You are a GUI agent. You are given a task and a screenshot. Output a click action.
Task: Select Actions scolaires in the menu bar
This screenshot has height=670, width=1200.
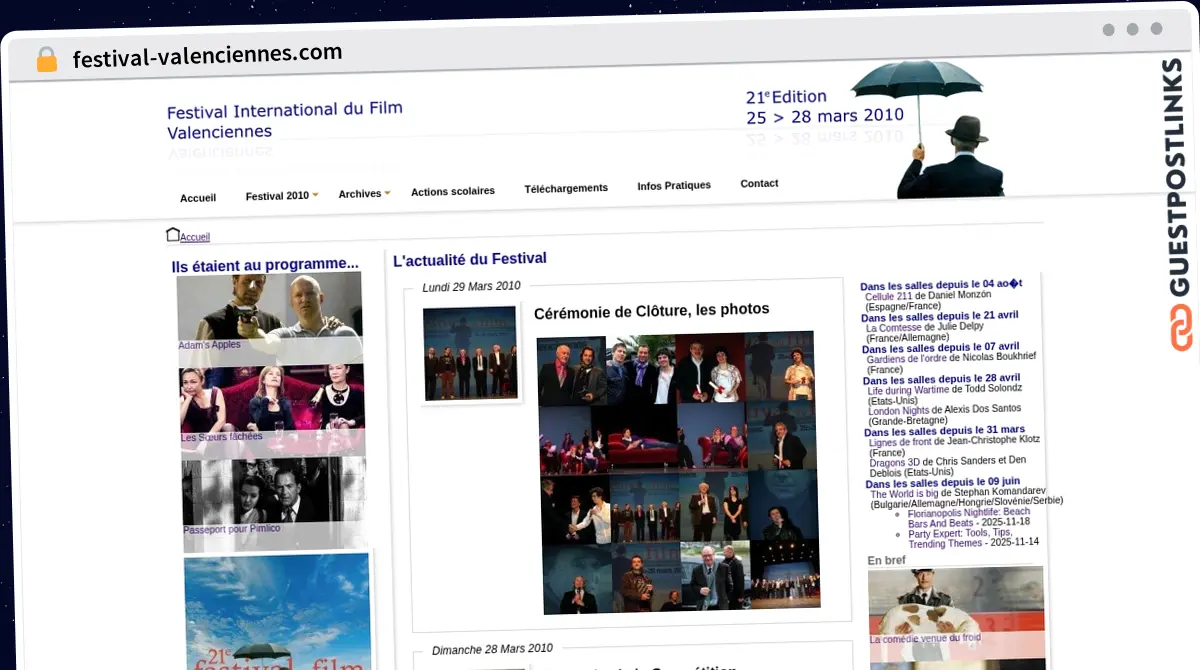point(453,190)
